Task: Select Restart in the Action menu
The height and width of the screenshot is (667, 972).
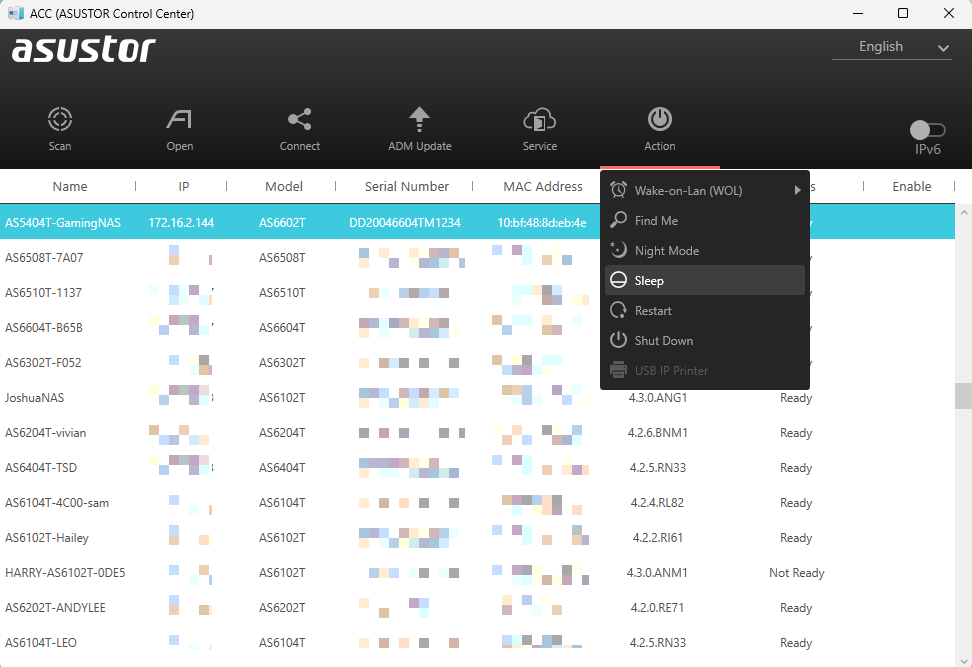Action: [705, 311]
